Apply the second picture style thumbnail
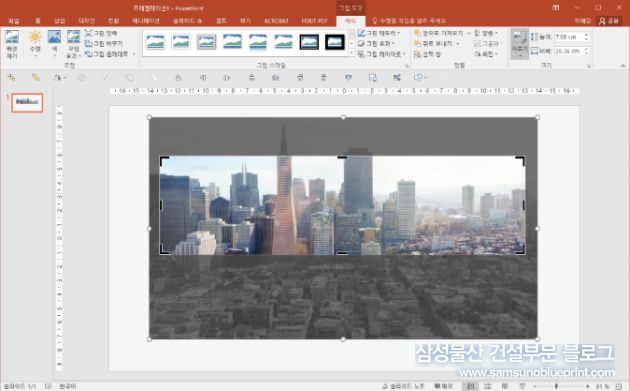Viewport: 630px width, 391px height. tap(181, 42)
